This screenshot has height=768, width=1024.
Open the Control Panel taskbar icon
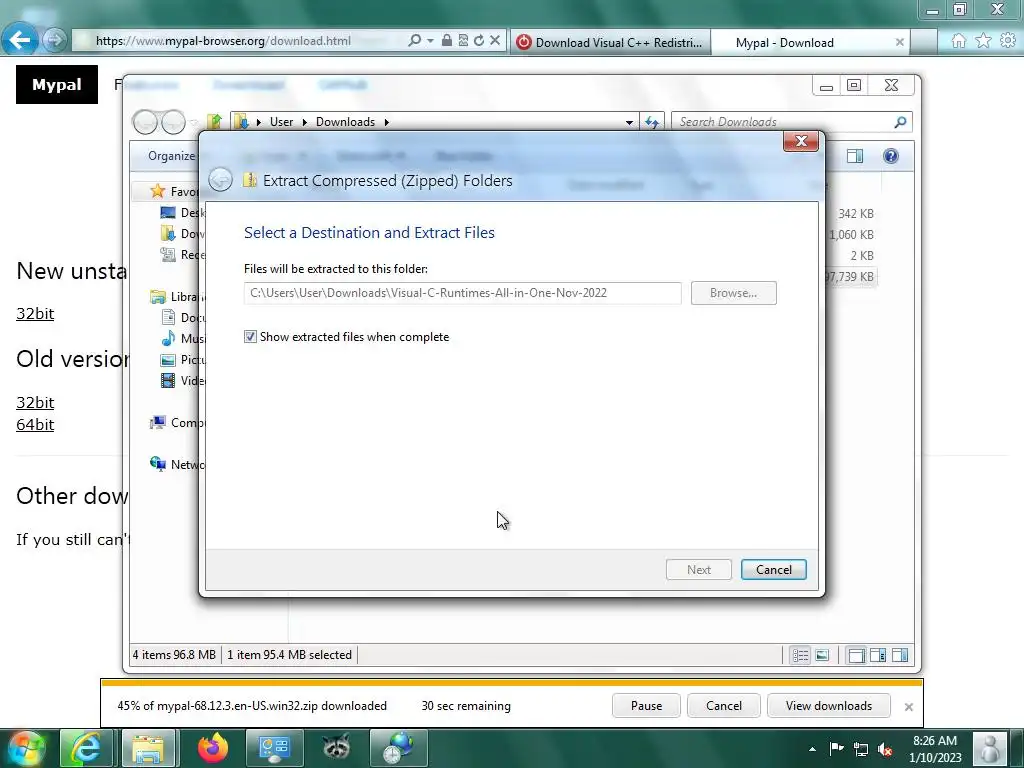pyautogui.click(x=274, y=748)
